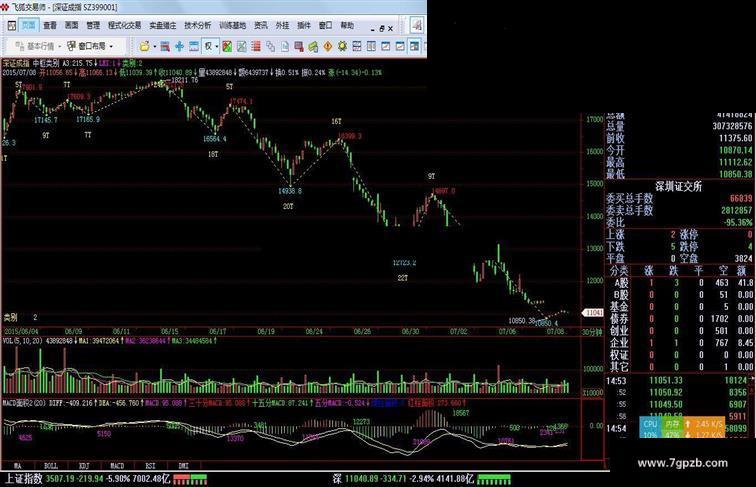Click the pink icon at menu bar's right end

(416, 26)
